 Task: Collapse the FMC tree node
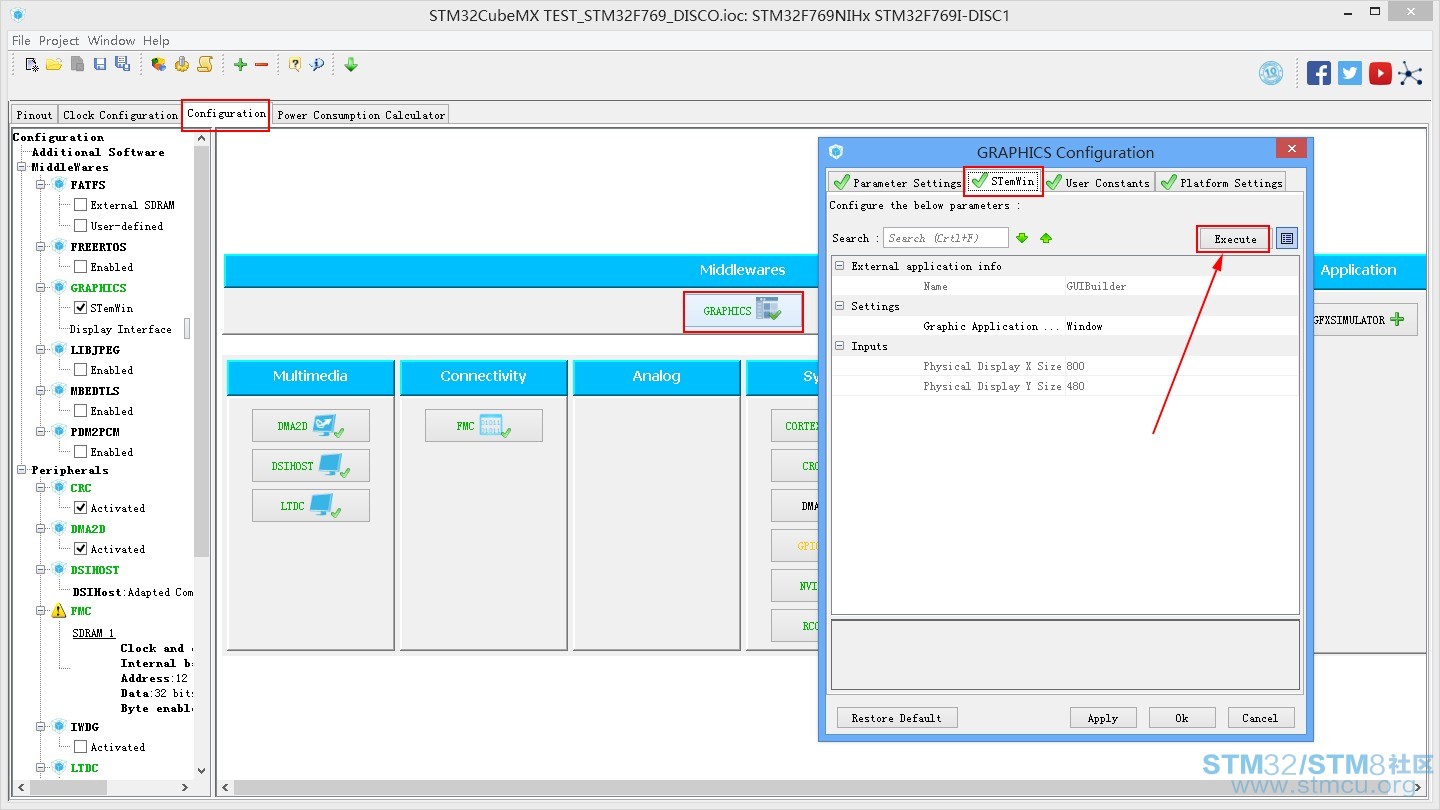coord(41,611)
